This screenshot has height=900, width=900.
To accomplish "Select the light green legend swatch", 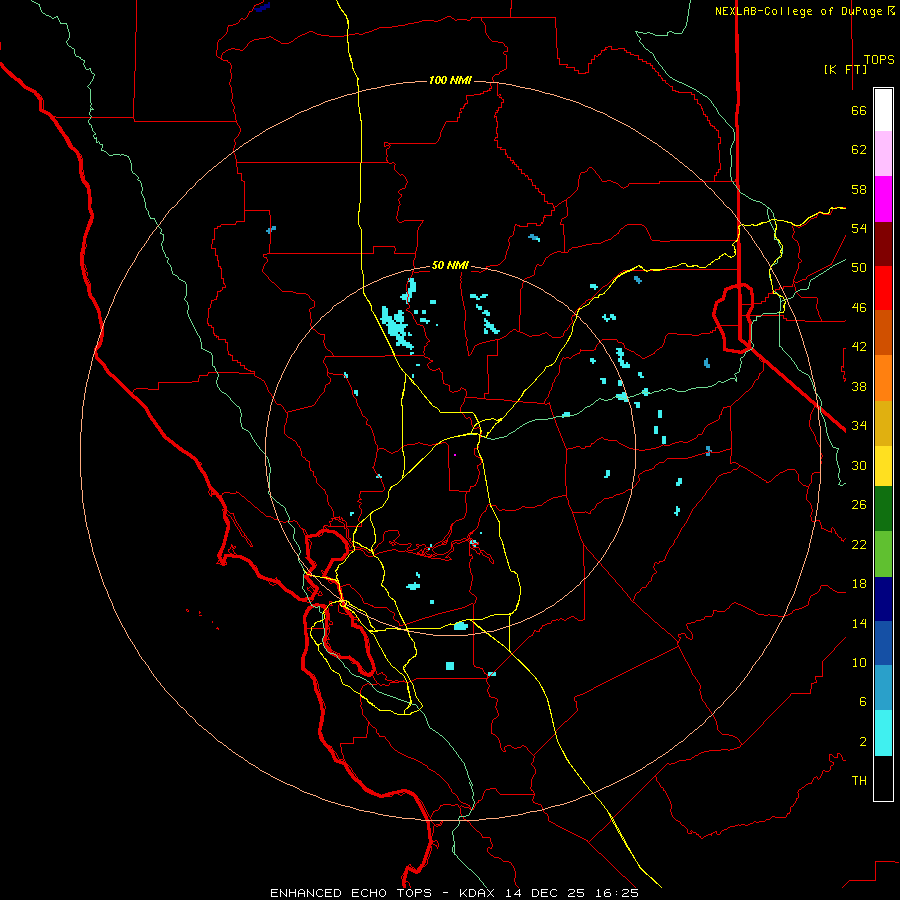I will click(x=883, y=554).
